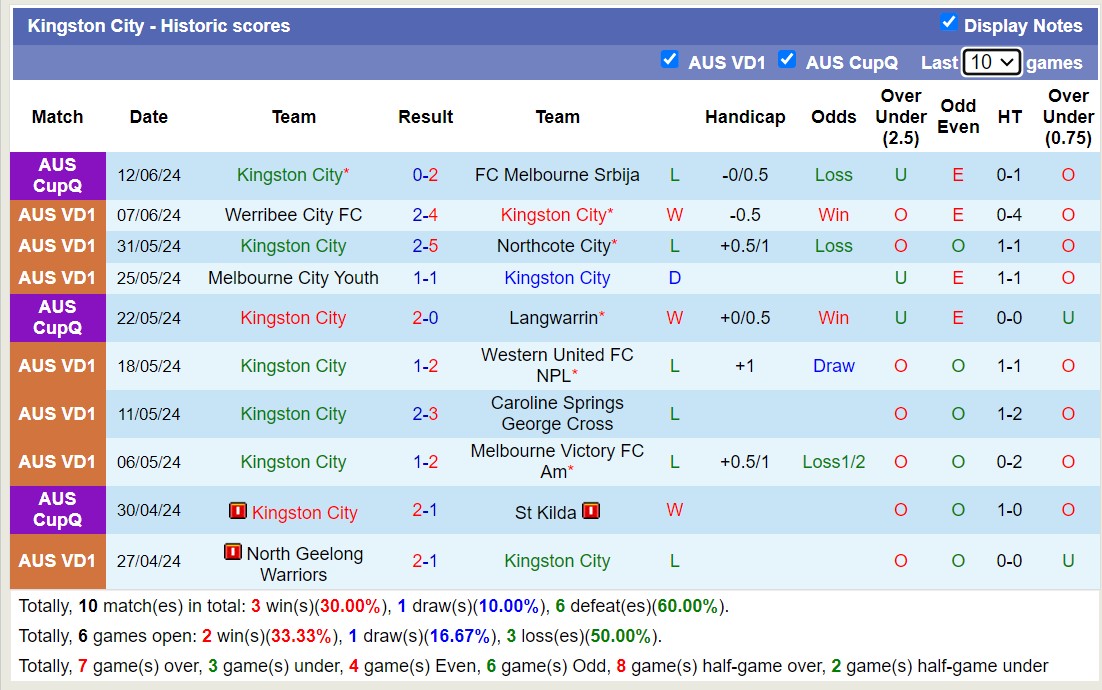Click the AUS VD1 badge on the Werribee City row
1102x690 pixels.
[57, 214]
